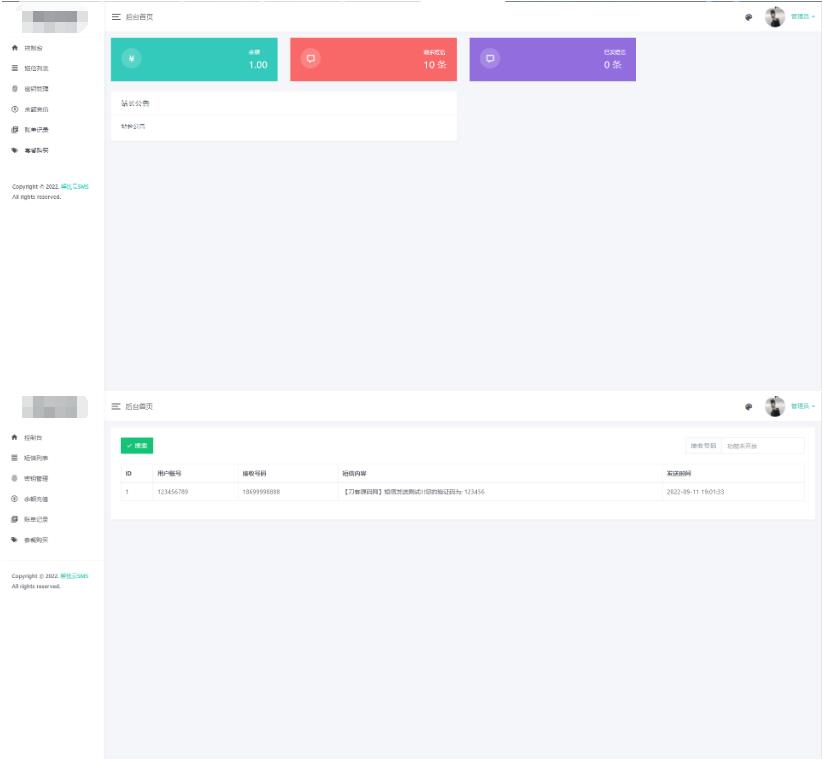Viewport: 823px width, 760px height.
Task: Click the theme palette icon in the dashboard header
Action: (748, 17)
